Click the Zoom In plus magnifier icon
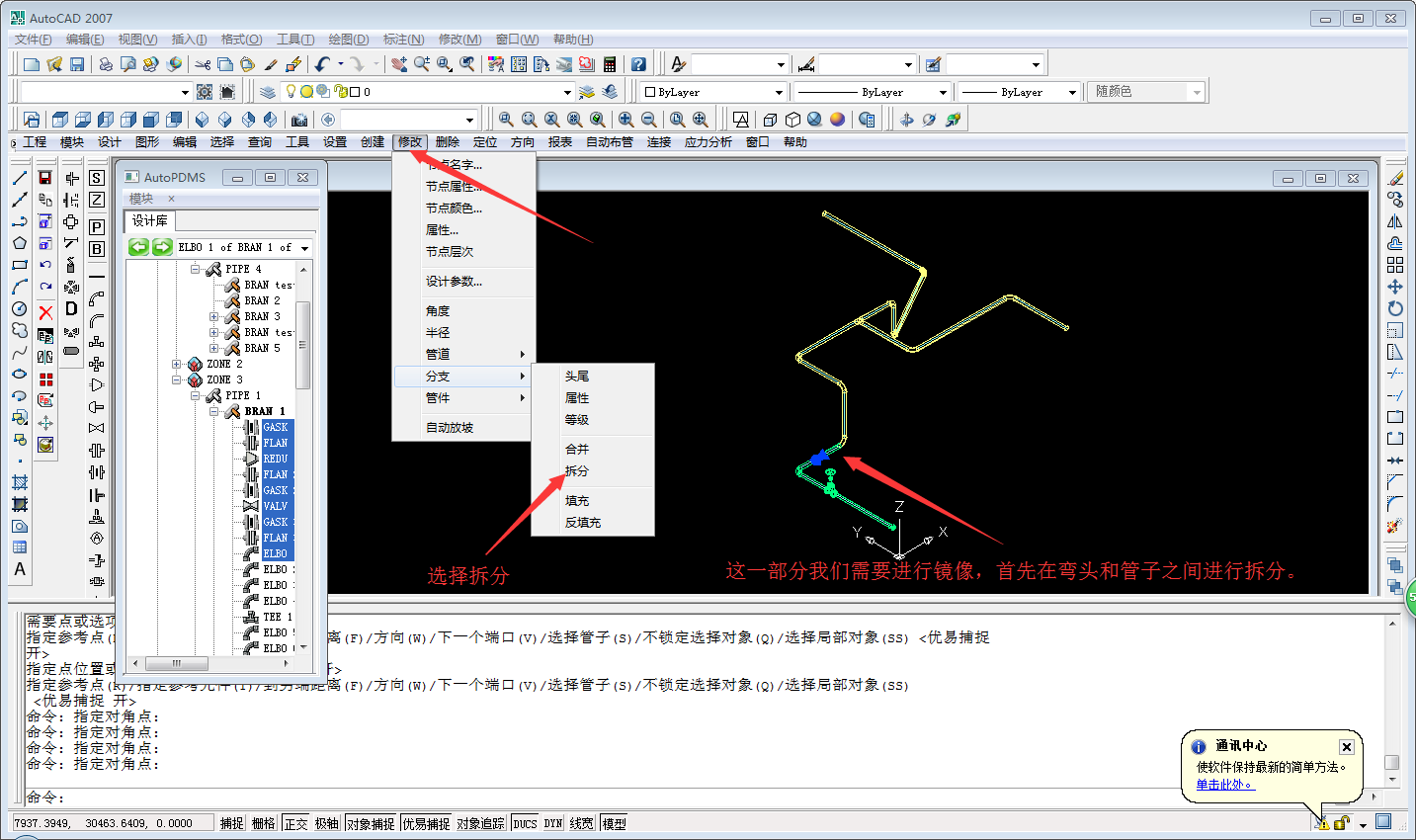Image resolution: width=1416 pixels, height=840 pixels. tap(625, 120)
